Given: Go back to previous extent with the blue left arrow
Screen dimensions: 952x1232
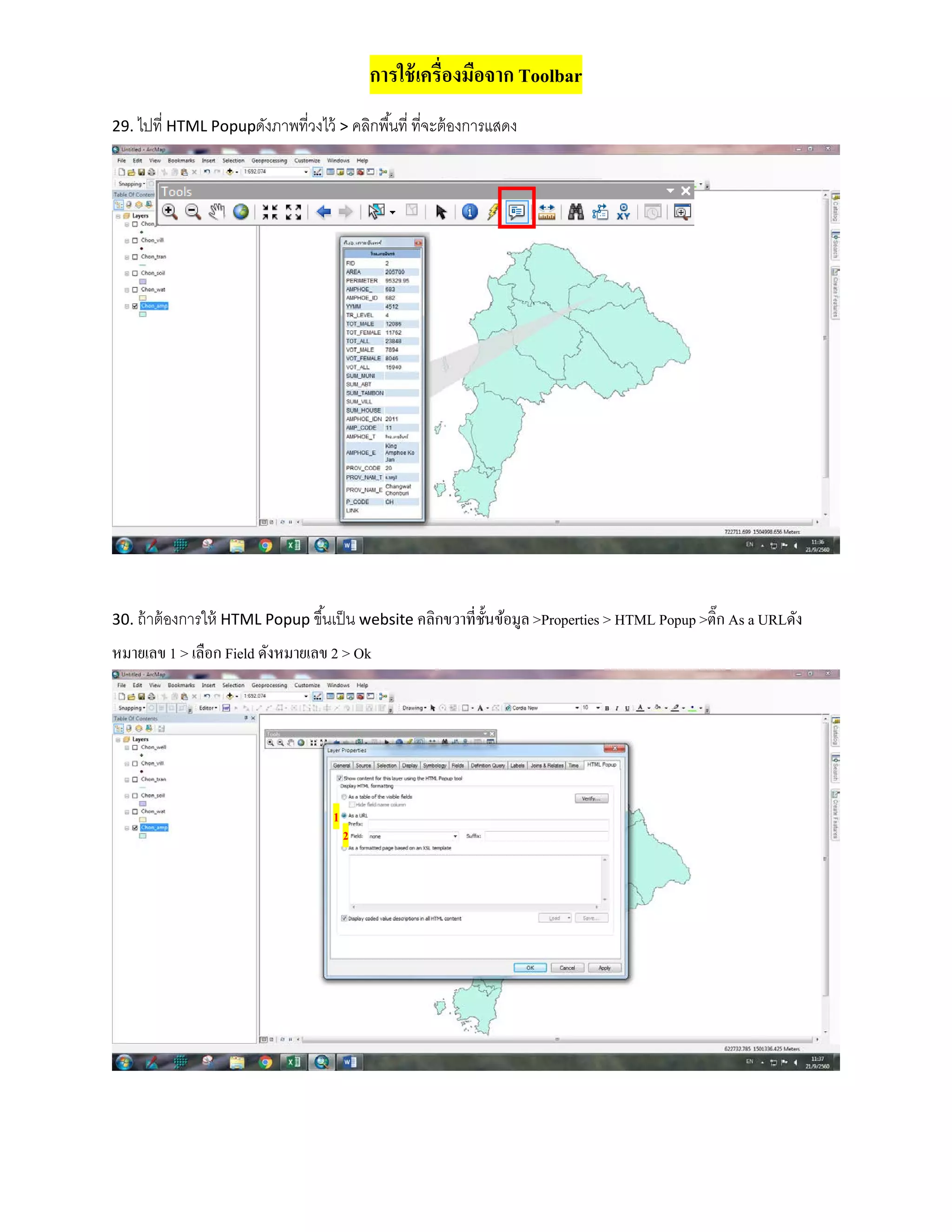Looking at the screenshot, I should point(323,212).
